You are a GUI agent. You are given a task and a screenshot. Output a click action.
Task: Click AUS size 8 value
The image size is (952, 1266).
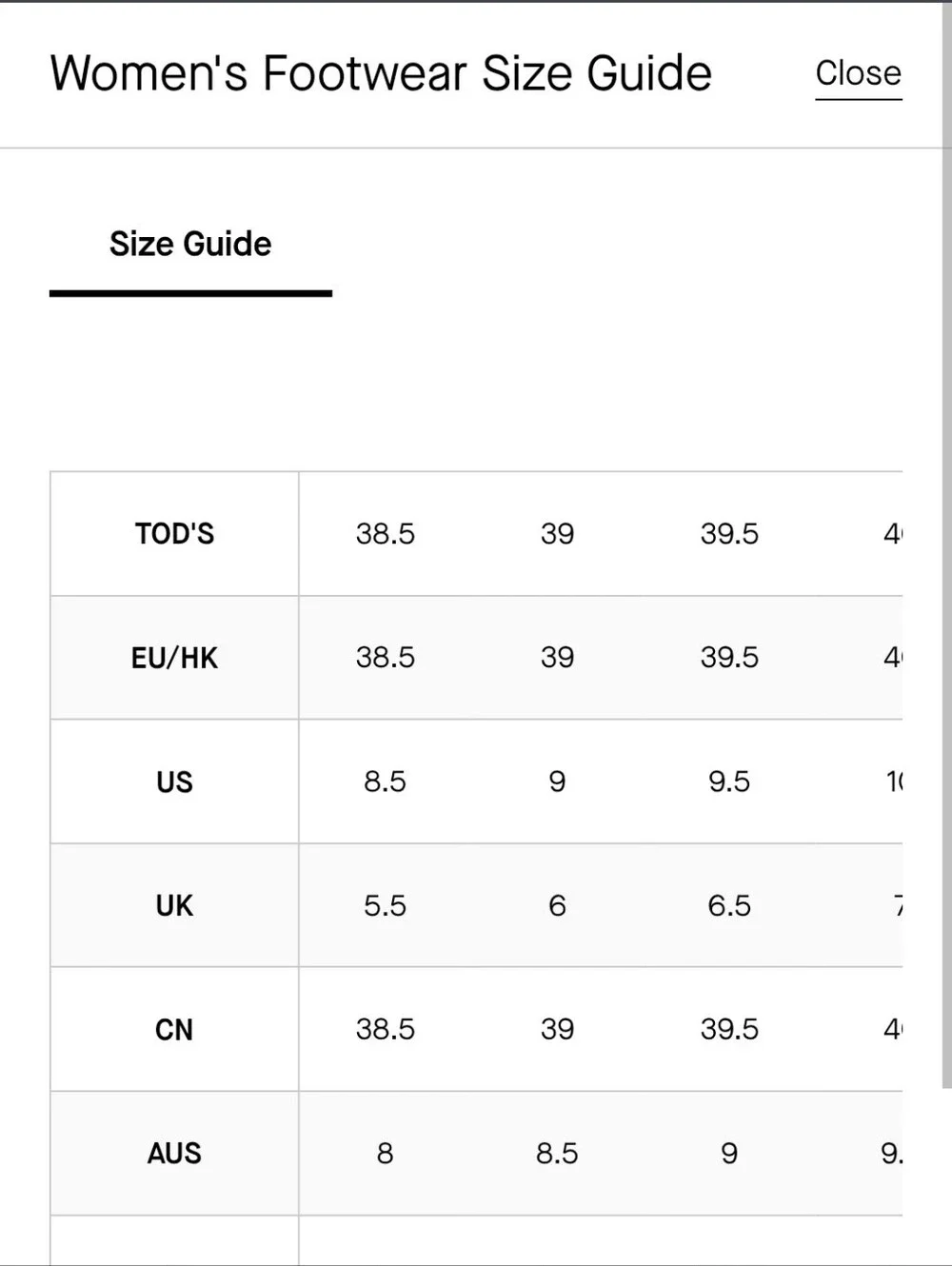(386, 1153)
